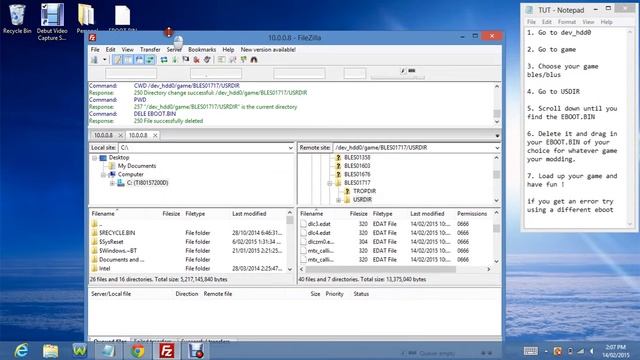Open the Site Manager toolbar icon
This screenshot has height=360, width=640.
pos(95,60)
